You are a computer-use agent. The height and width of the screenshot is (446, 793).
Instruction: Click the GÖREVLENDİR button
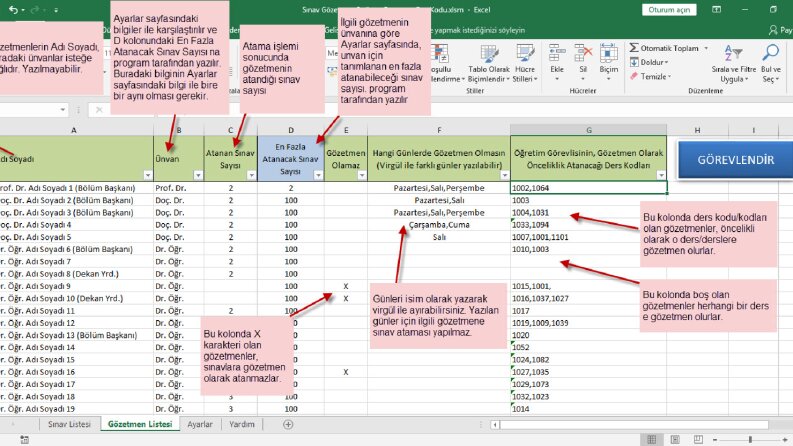coord(735,160)
